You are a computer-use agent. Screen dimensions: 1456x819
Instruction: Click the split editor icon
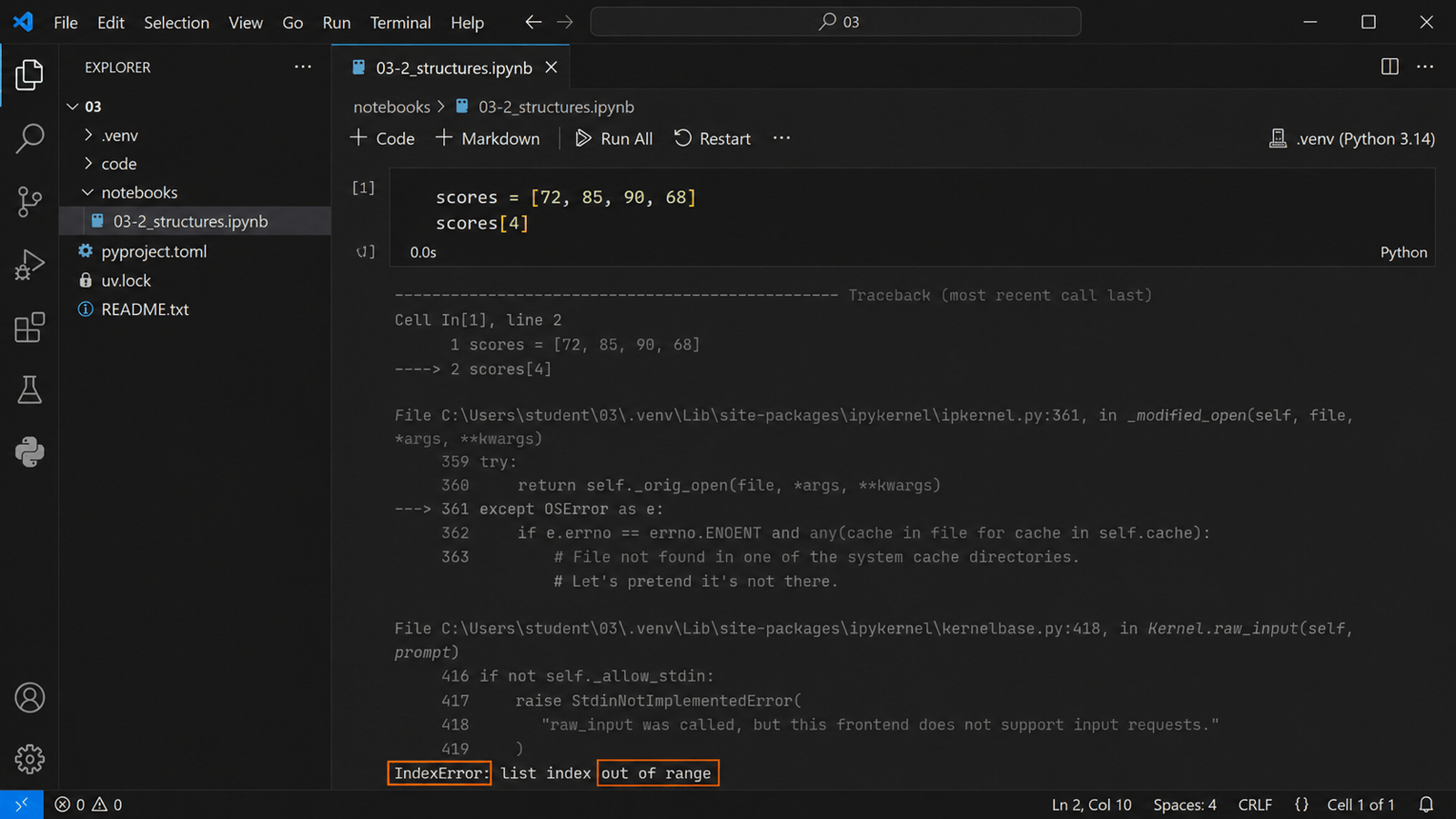tap(1390, 66)
